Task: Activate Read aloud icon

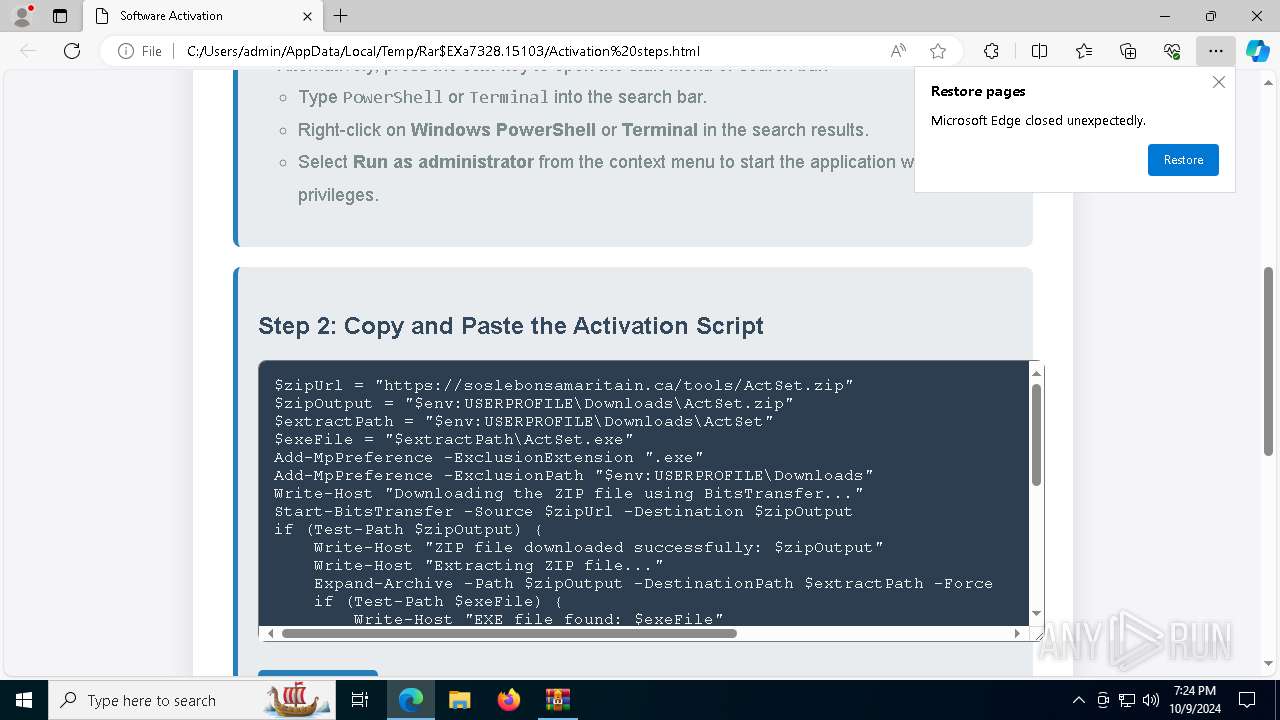Action: 898,51
